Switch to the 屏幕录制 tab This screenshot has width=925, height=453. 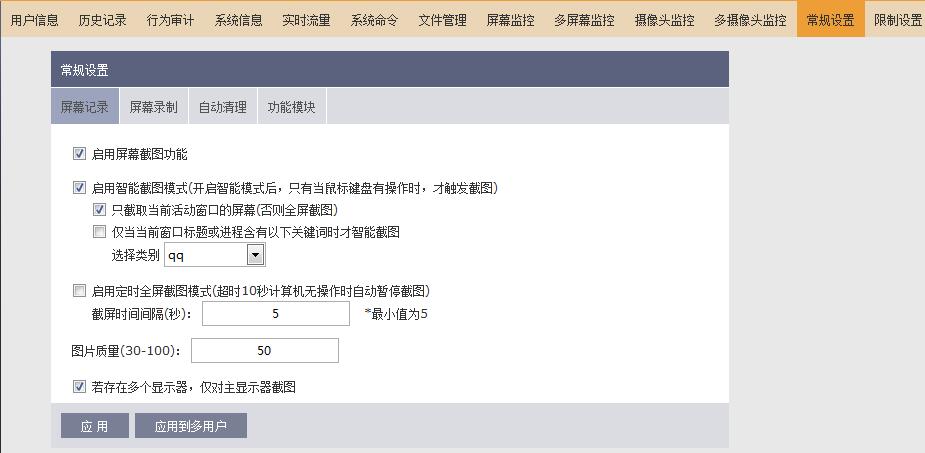[x=153, y=107]
